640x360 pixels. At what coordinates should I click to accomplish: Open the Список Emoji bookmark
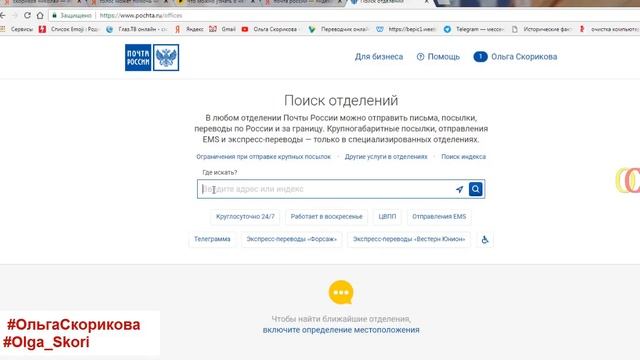click(69, 29)
